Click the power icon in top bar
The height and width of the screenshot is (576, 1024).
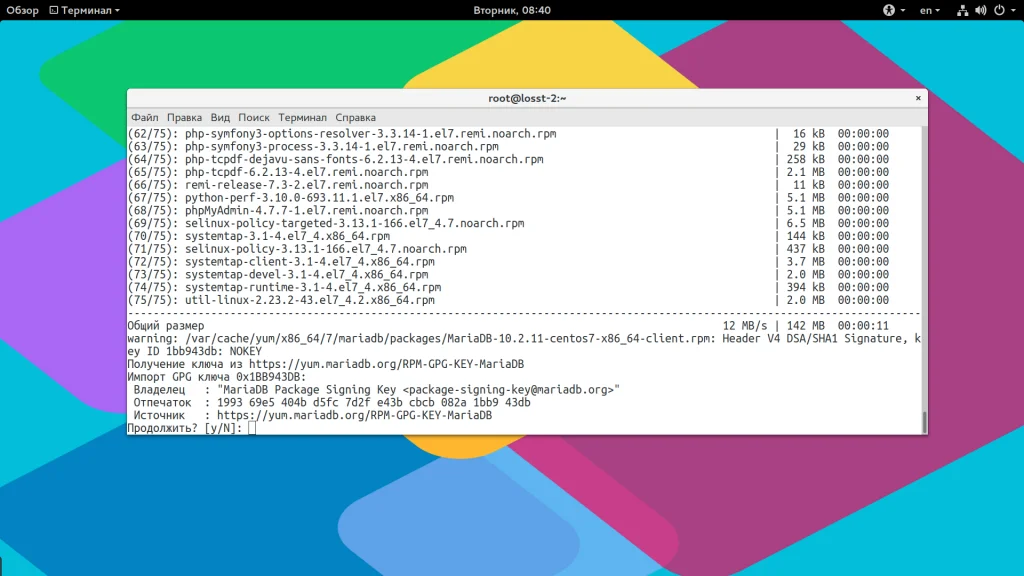point(999,10)
